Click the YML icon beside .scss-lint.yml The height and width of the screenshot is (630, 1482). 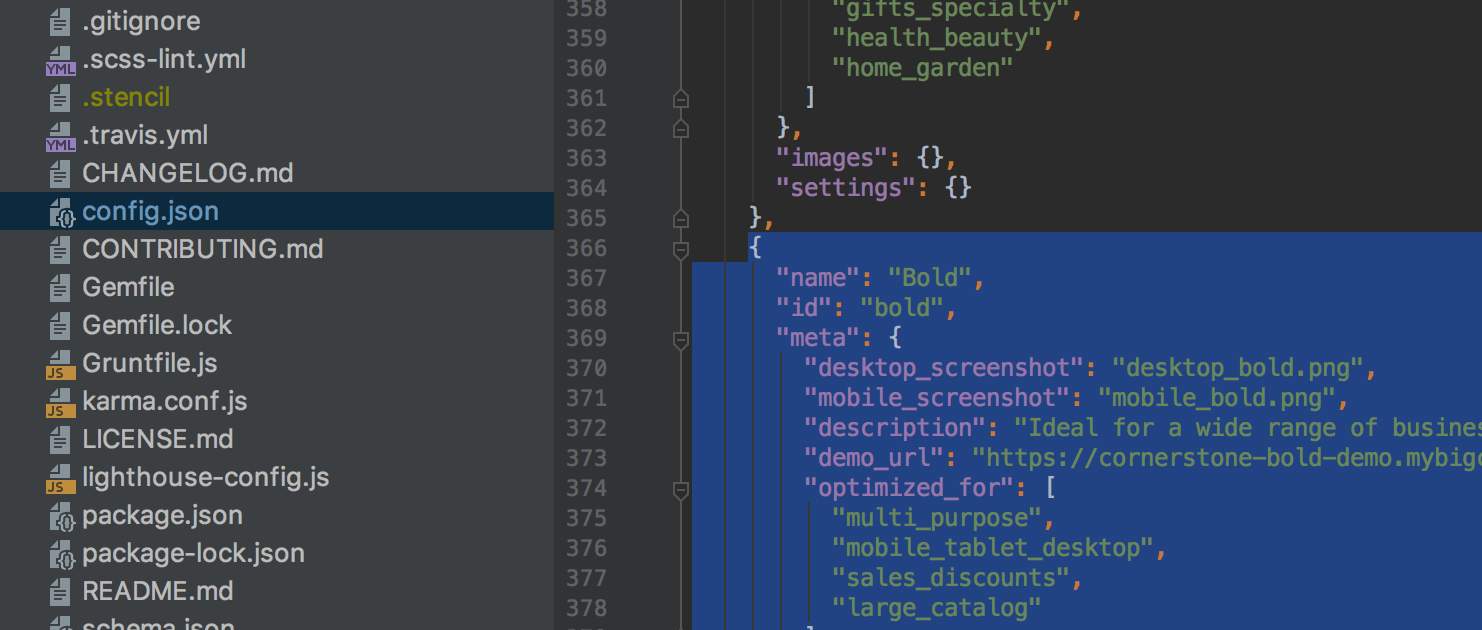pos(60,60)
